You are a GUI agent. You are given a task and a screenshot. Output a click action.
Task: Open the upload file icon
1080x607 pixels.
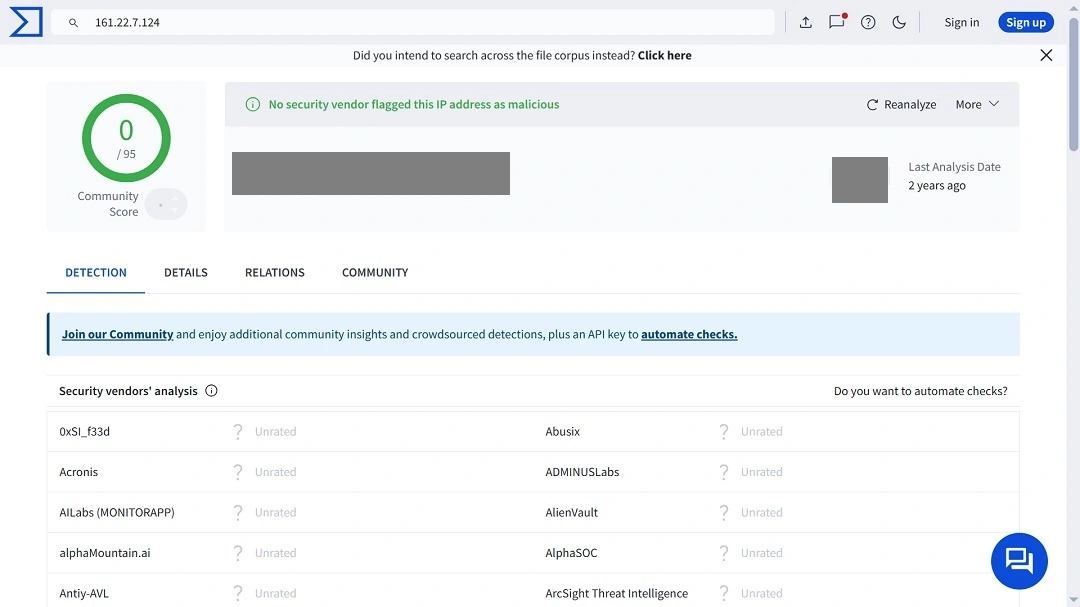[806, 21]
